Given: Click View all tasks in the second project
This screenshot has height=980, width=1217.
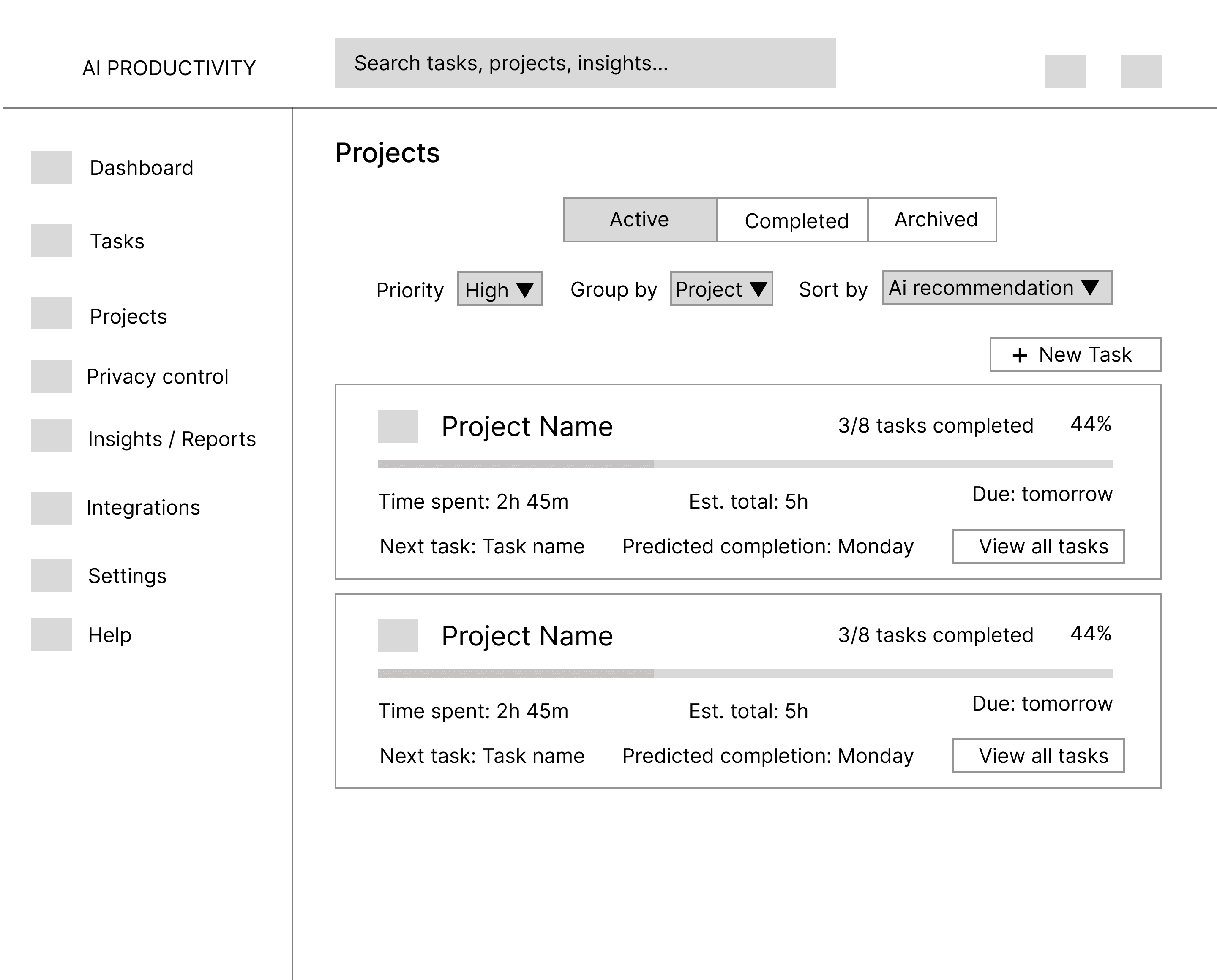Looking at the screenshot, I should [1038, 756].
